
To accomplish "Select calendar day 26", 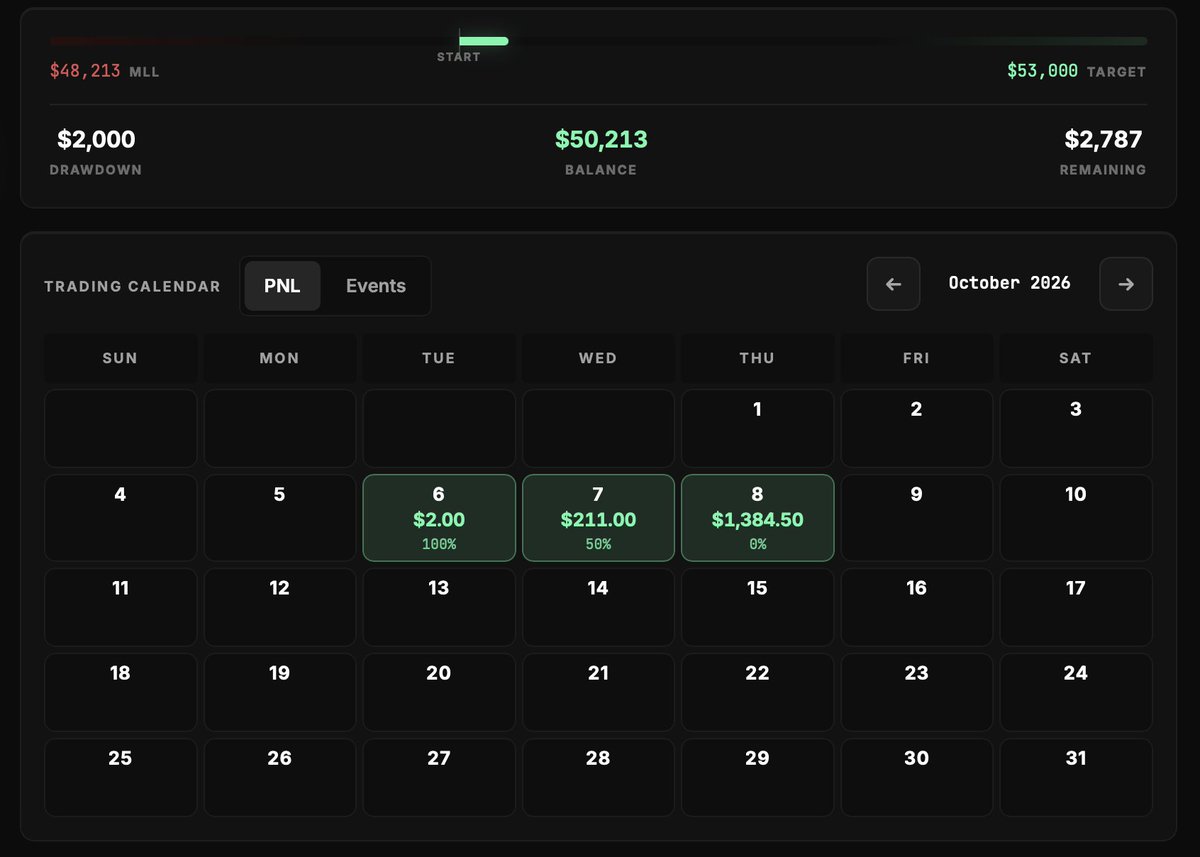I will [280, 777].
